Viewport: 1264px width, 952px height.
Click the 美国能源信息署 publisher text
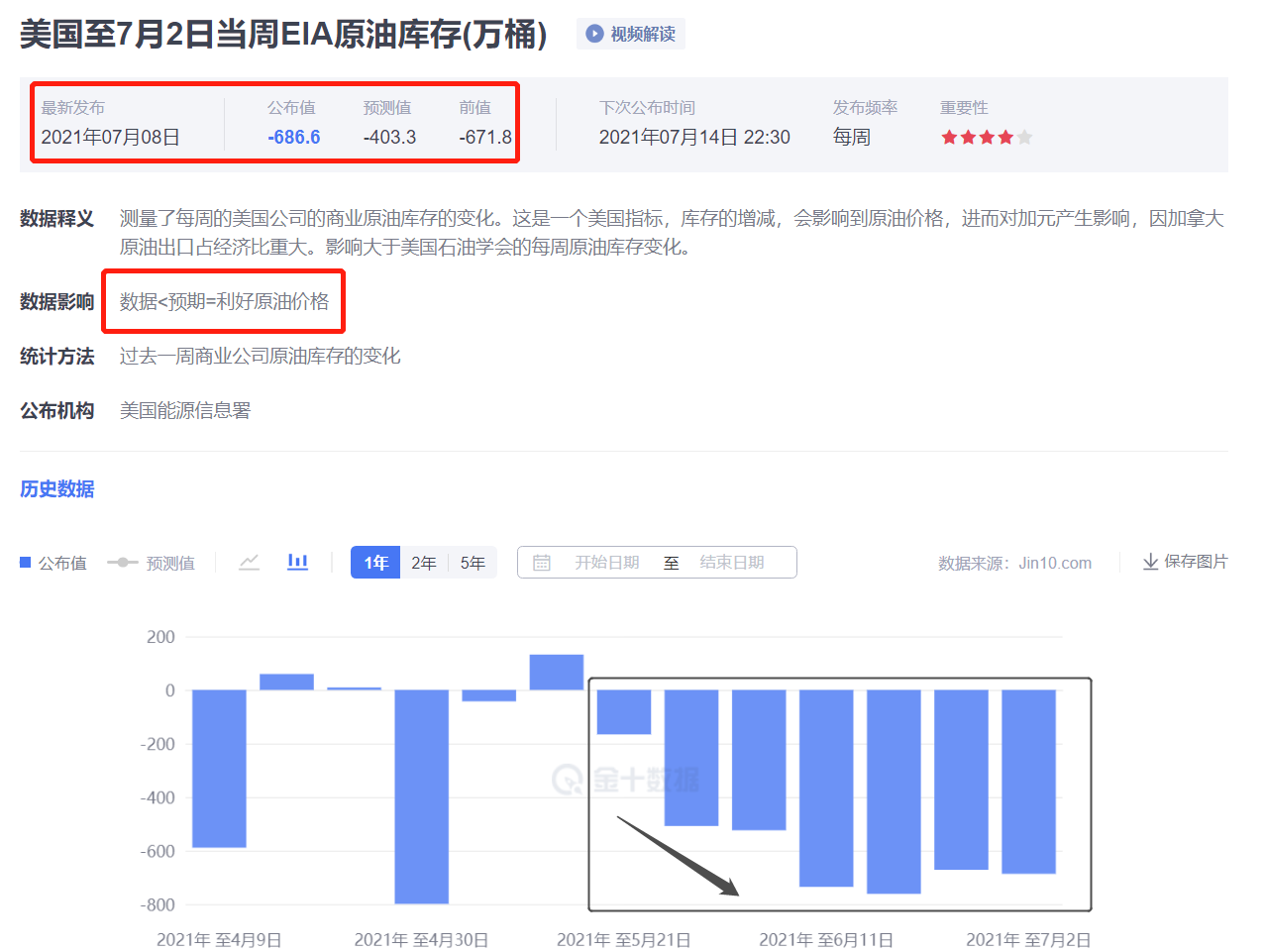[185, 410]
